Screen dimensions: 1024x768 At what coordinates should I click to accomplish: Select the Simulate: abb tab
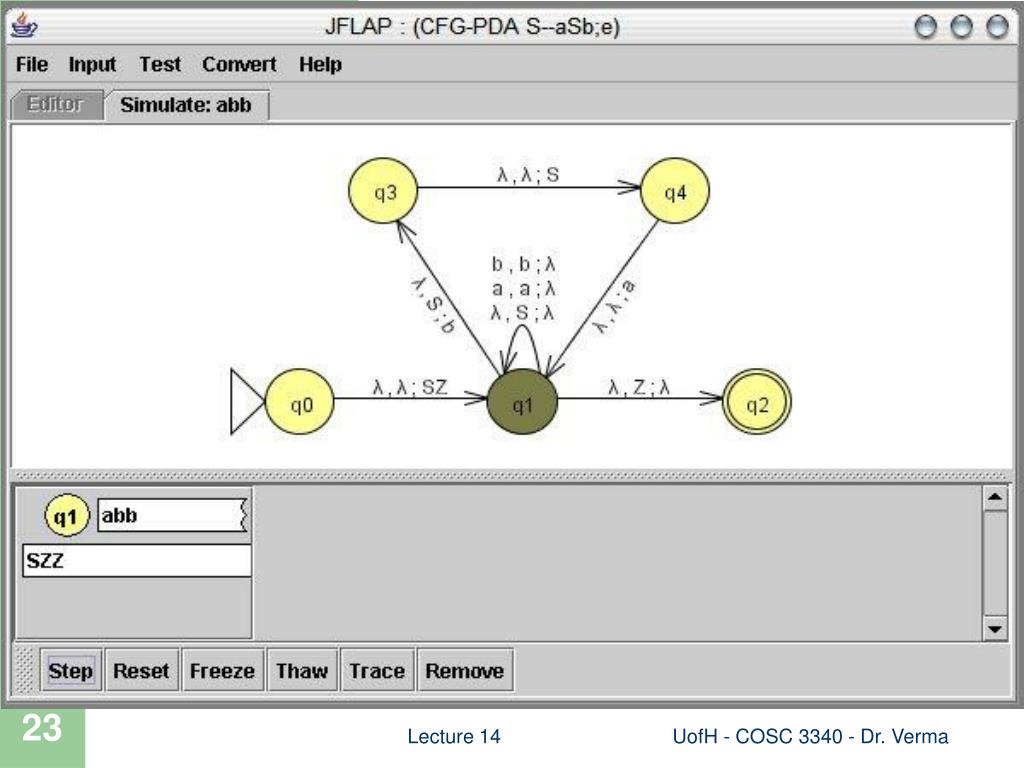[186, 105]
